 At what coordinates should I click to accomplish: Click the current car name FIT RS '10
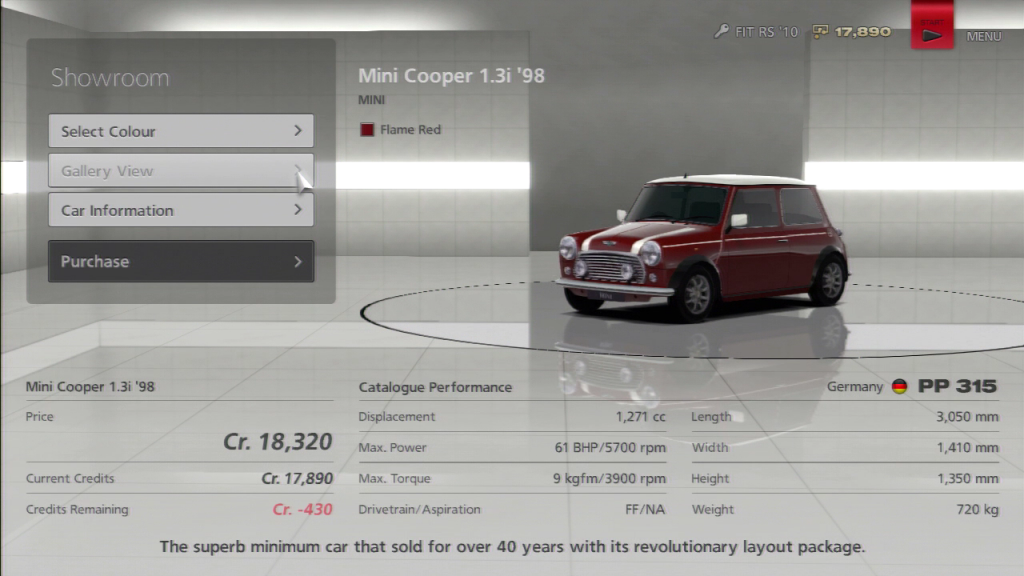click(766, 32)
